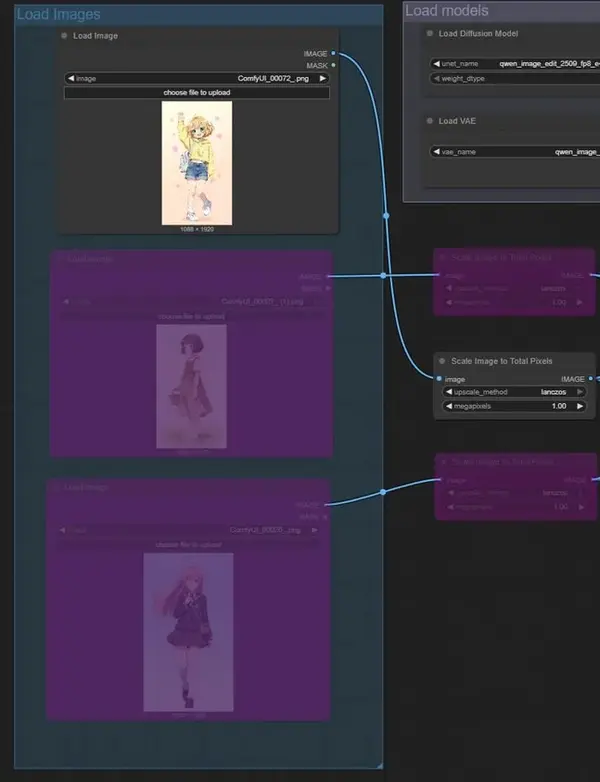Collapse the Load Diffusion Model node via its dot
This screenshot has width=600, height=782.
pos(429,33)
